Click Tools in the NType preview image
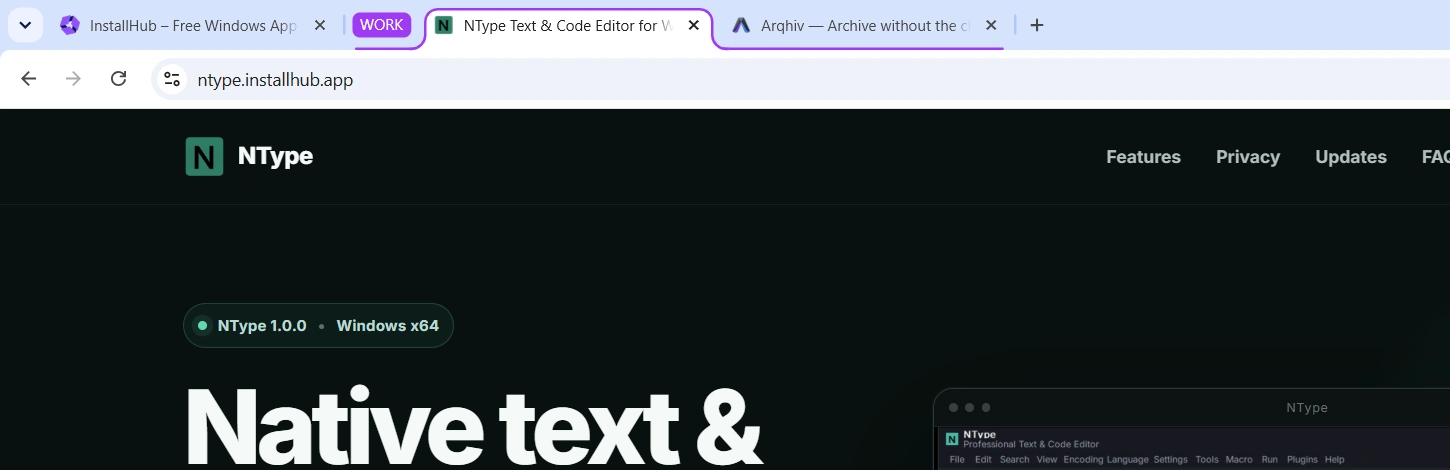1450x470 pixels. (x=1207, y=460)
